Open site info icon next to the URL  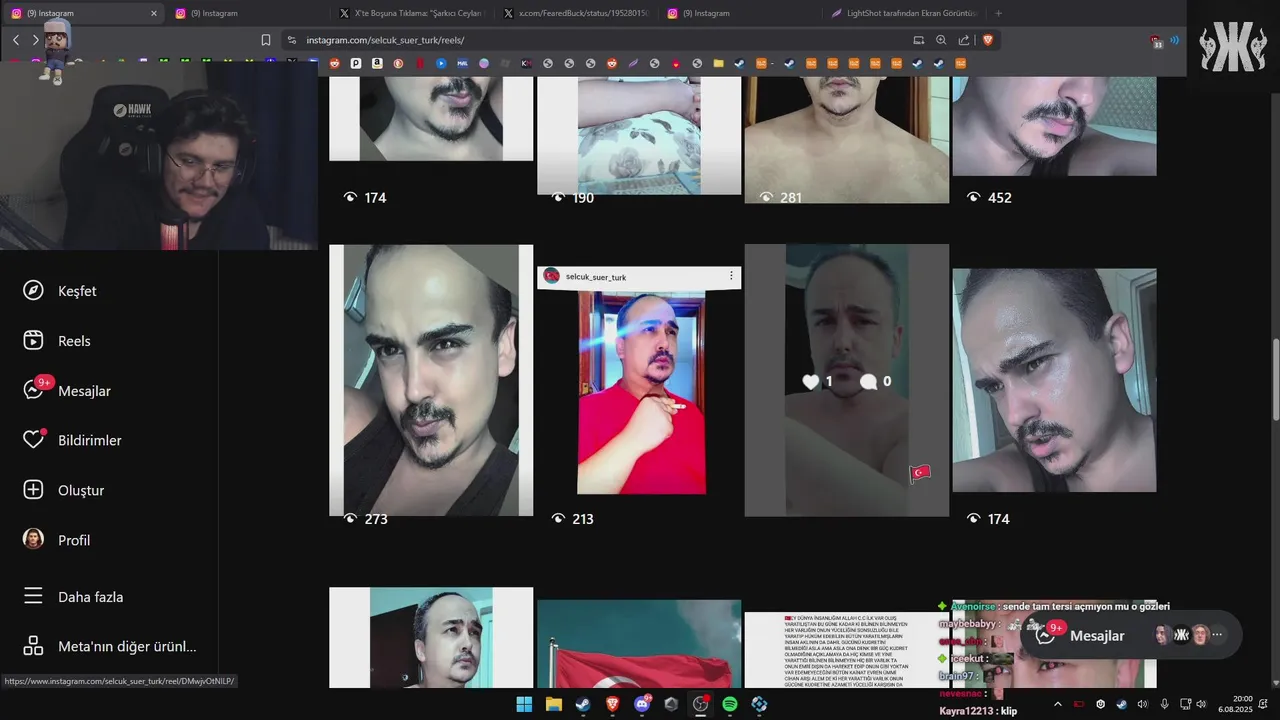click(x=291, y=40)
